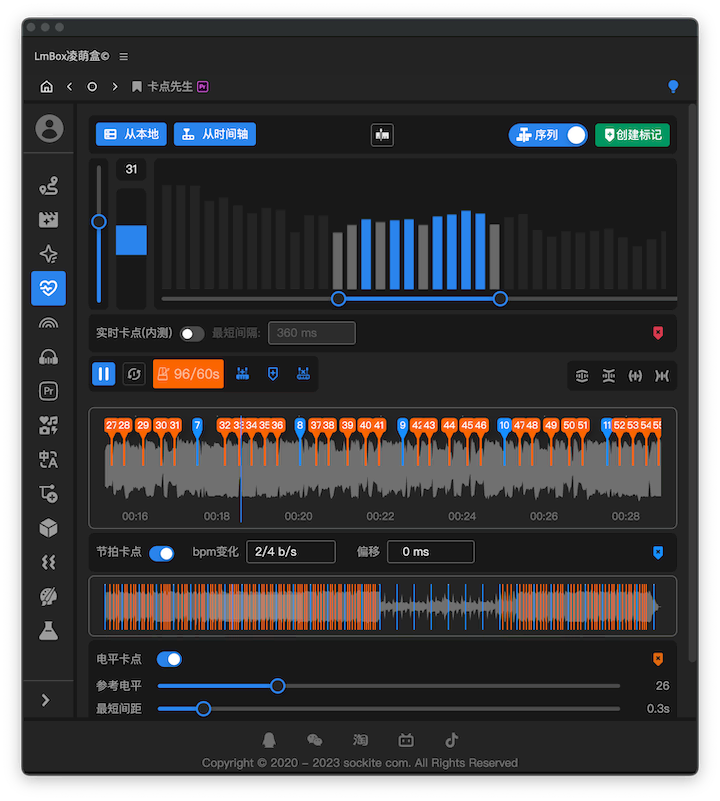Click the vertical expand waveform icon
The height and width of the screenshot is (801, 720).
[582, 376]
